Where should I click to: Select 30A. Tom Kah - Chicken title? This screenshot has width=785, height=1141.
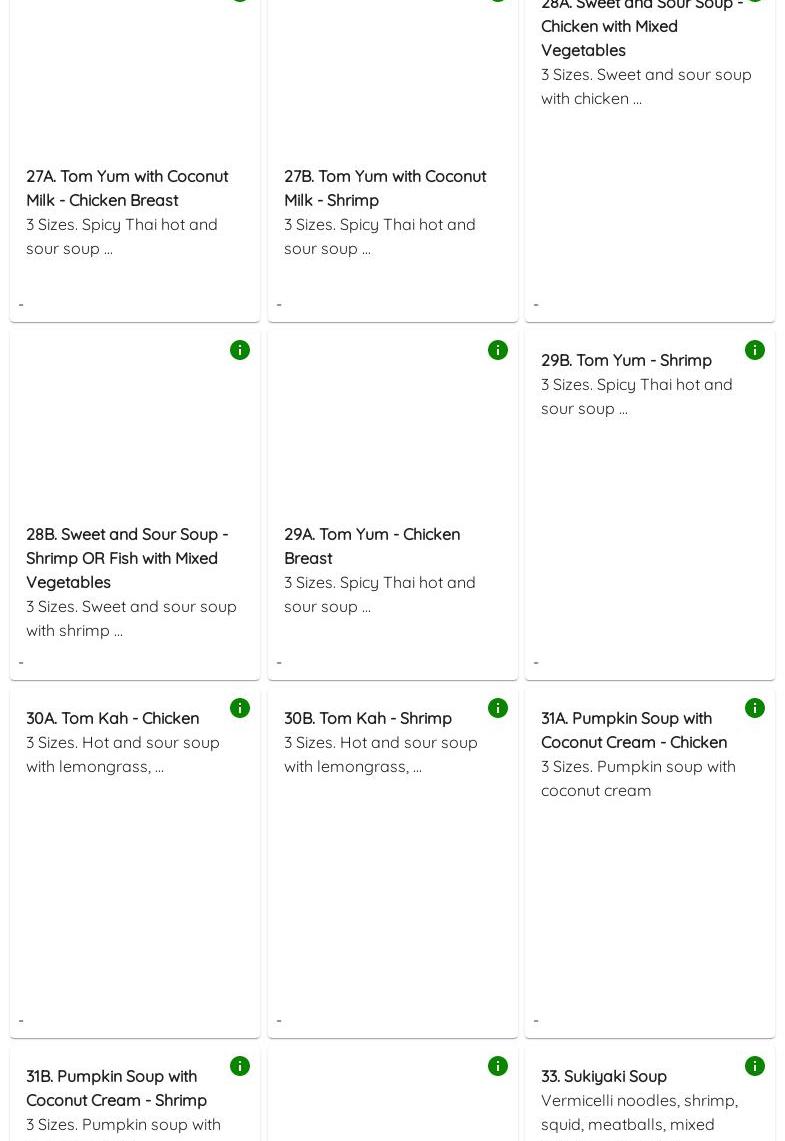(113, 718)
